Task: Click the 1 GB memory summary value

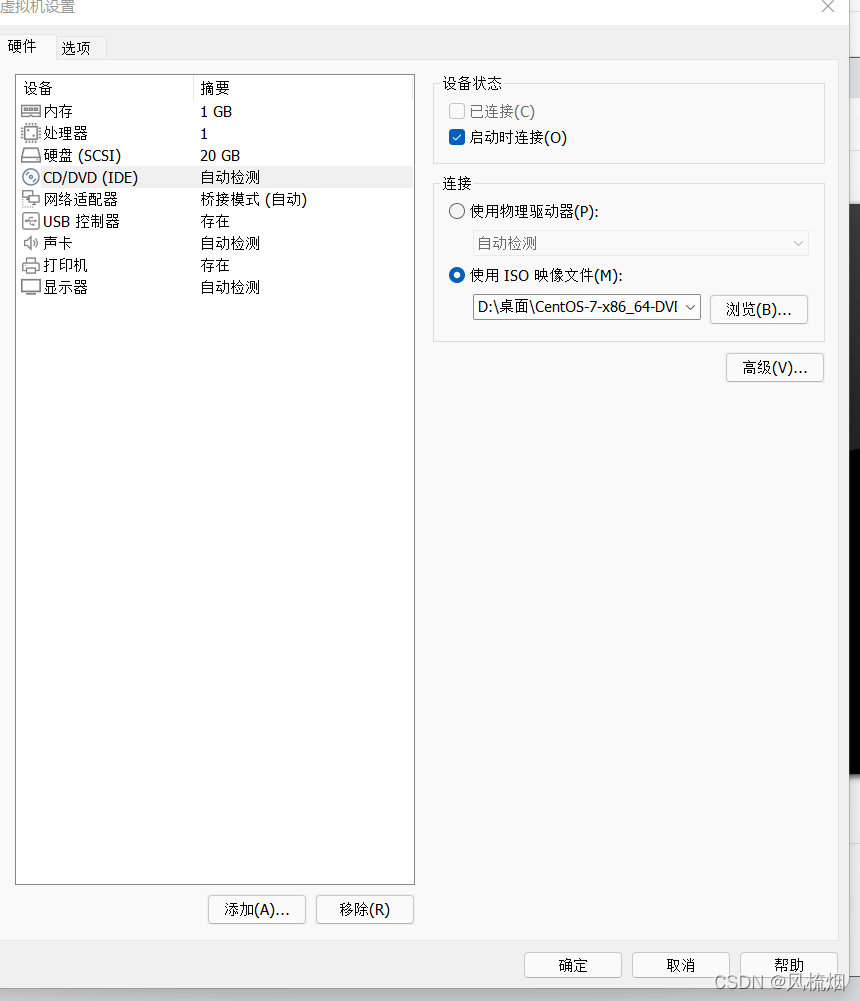Action: tap(216, 112)
